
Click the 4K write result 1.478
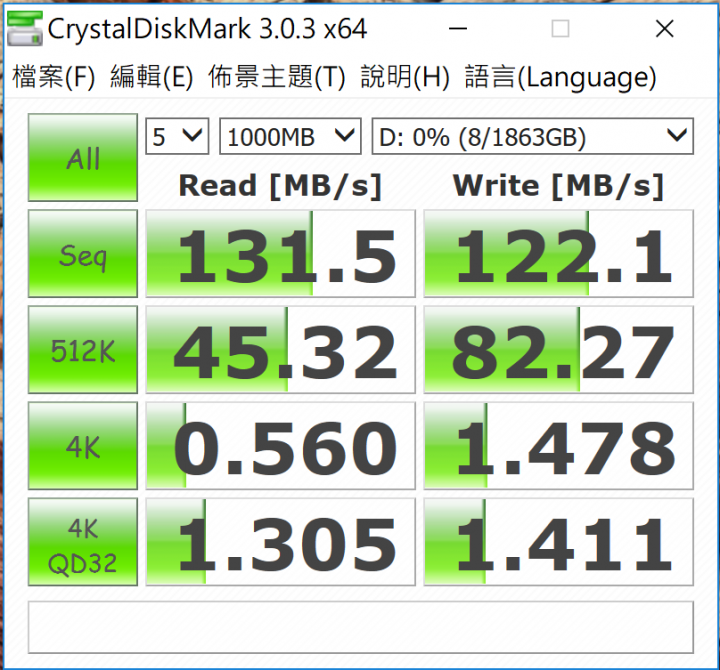coord(558,445)
